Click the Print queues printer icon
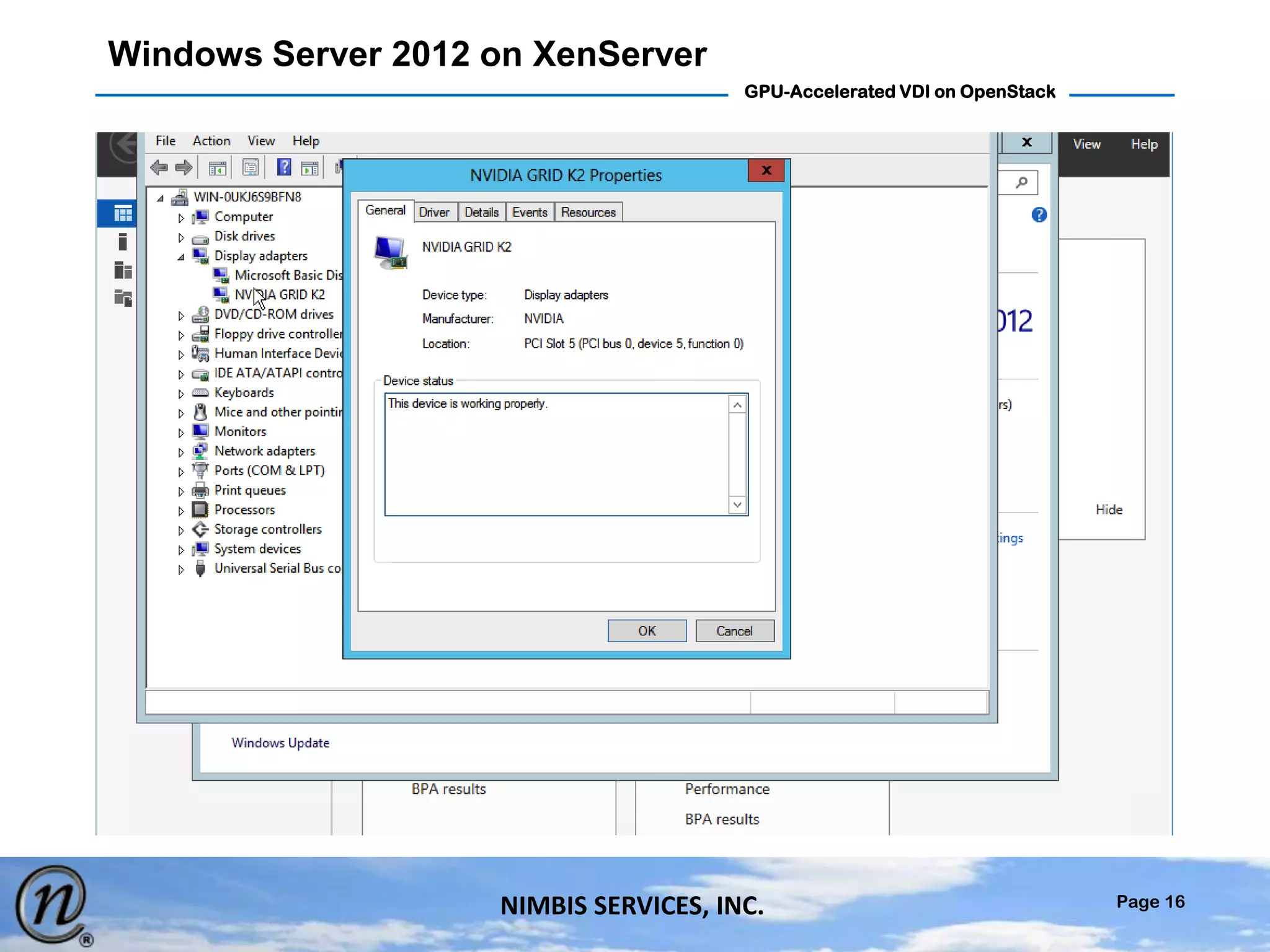Viewport: 1270px width, 952px height. [200, 490]
